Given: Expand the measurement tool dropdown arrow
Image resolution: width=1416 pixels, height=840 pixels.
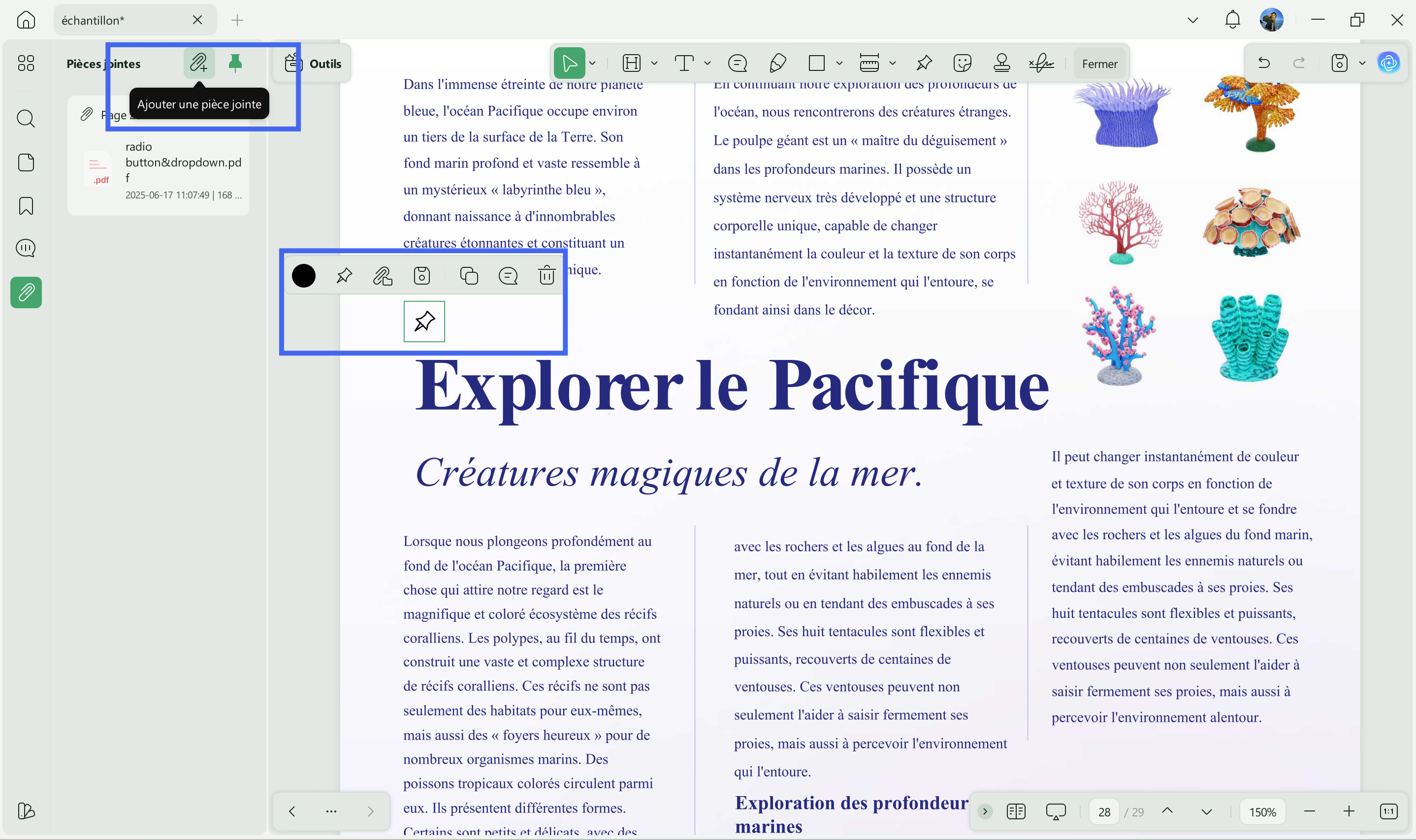Looking at the screenshot, I should (x=893, y=64).
